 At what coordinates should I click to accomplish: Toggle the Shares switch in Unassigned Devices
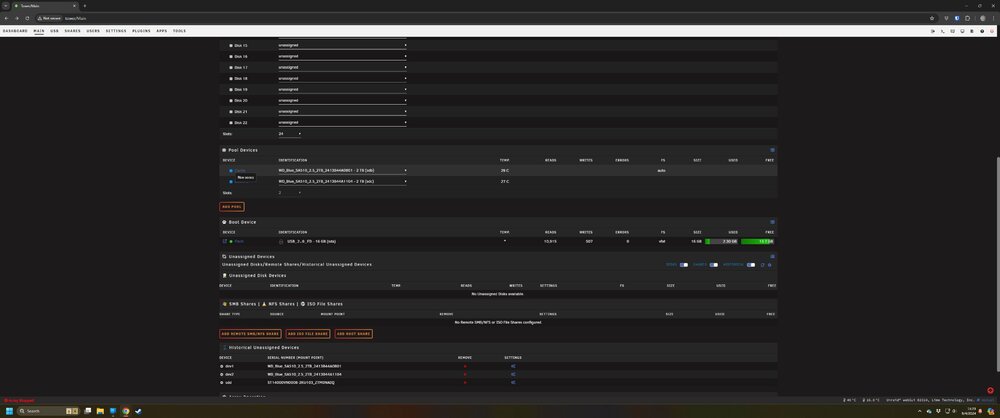(x=714, y=265)
